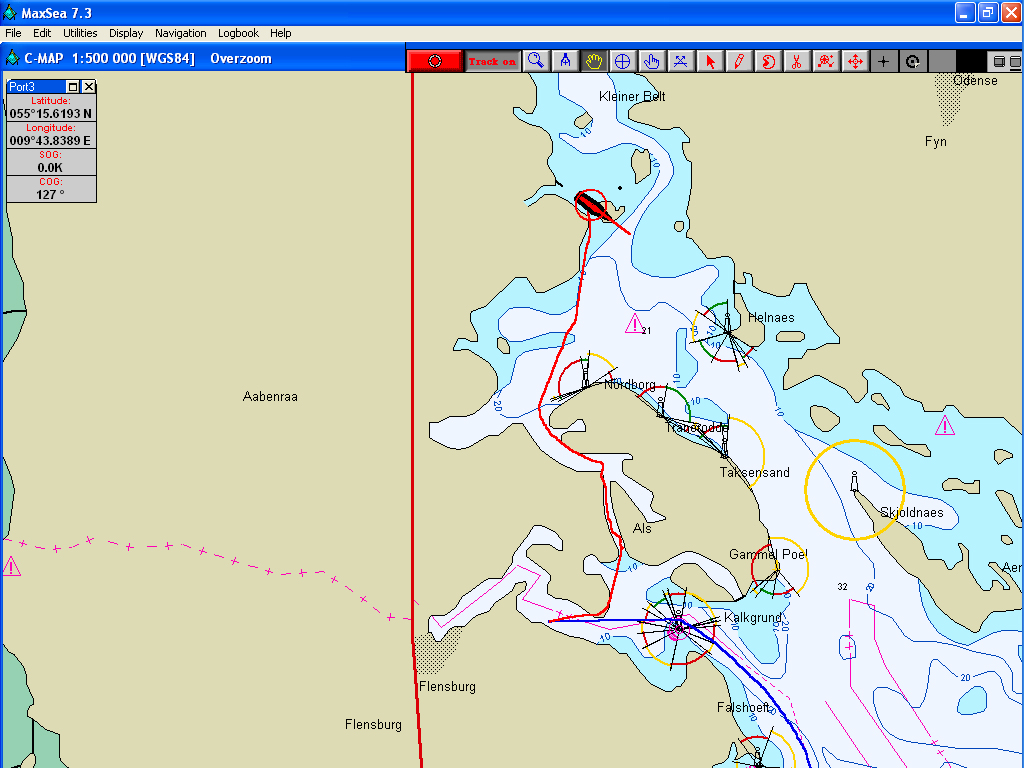
Task: Click the blue crosshair circle tool
Action: coord(622,61)
